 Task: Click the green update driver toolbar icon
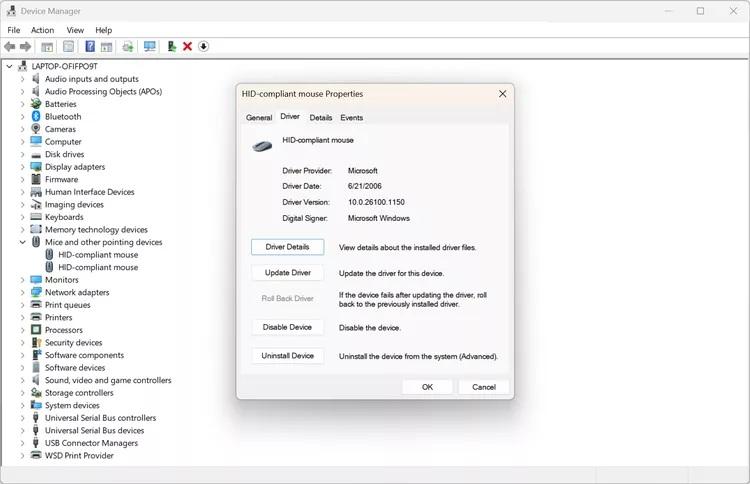tap(172, 46)
